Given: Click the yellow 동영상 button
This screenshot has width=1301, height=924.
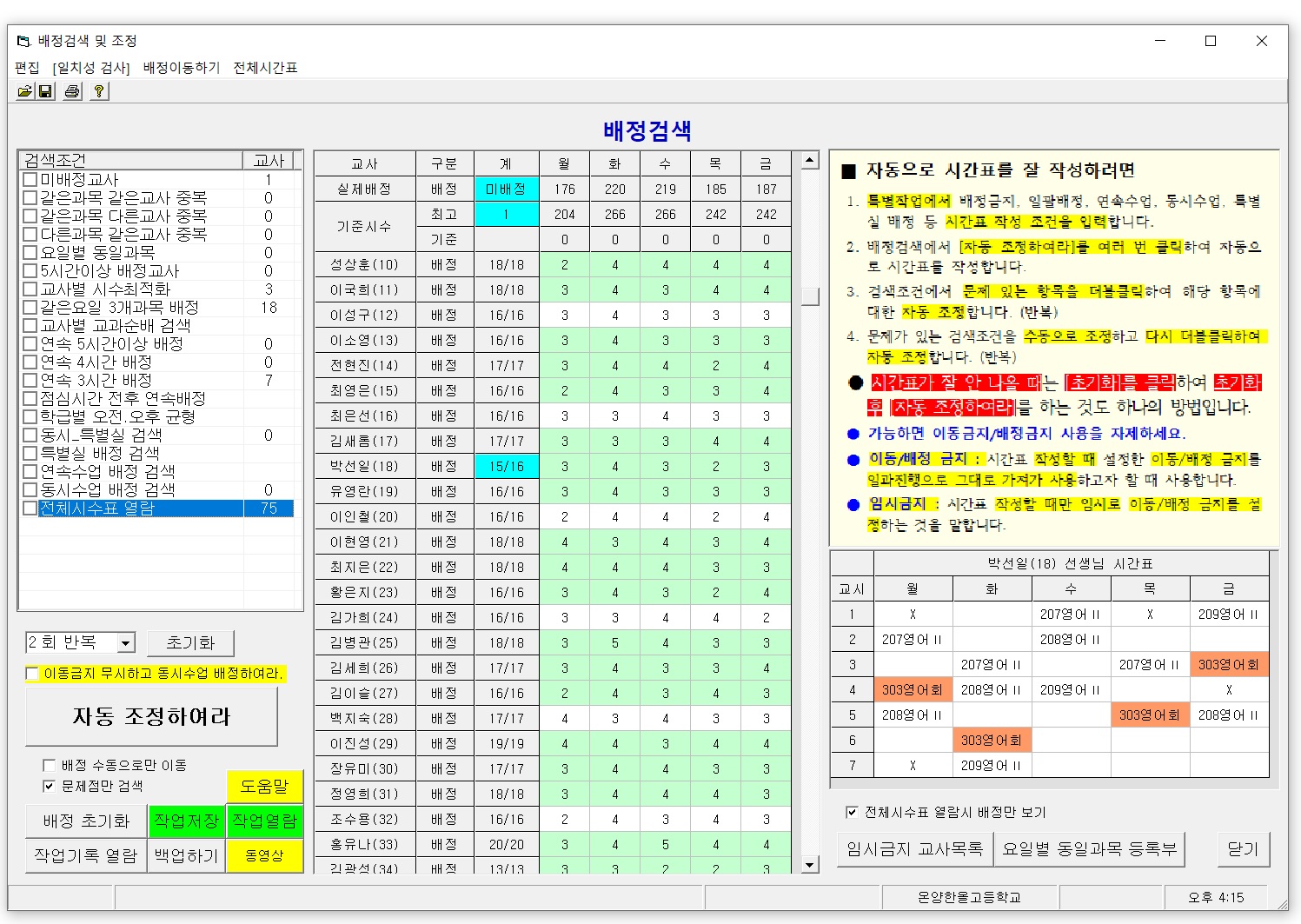Looking at the screenshot, I should pyautogui.click(x=264, y=856).
